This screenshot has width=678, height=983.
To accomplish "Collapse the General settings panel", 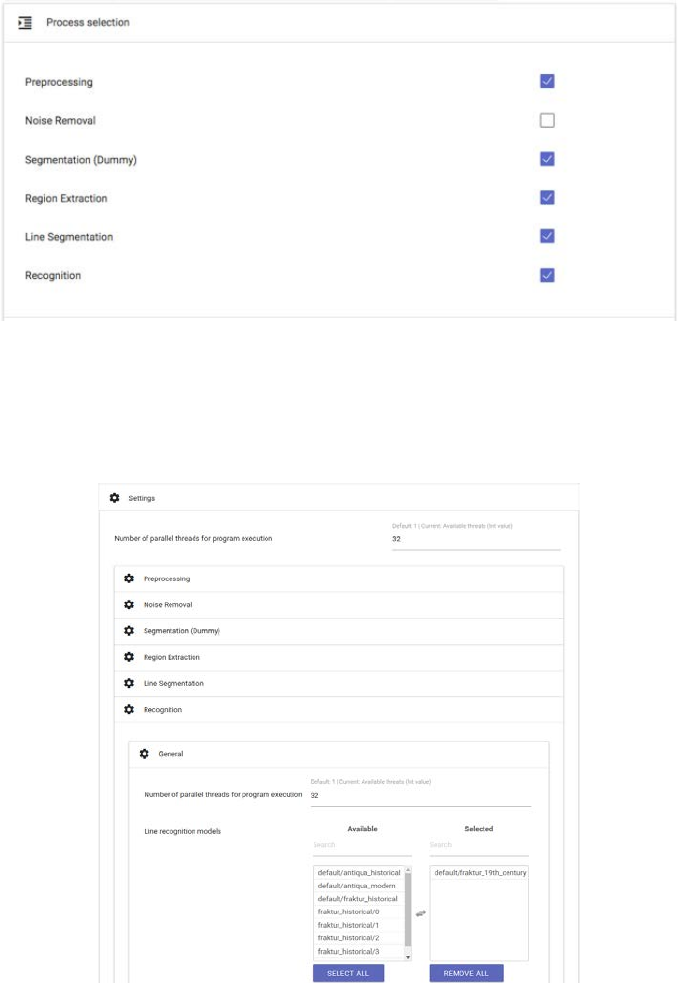I will click(x=170, y=754).
